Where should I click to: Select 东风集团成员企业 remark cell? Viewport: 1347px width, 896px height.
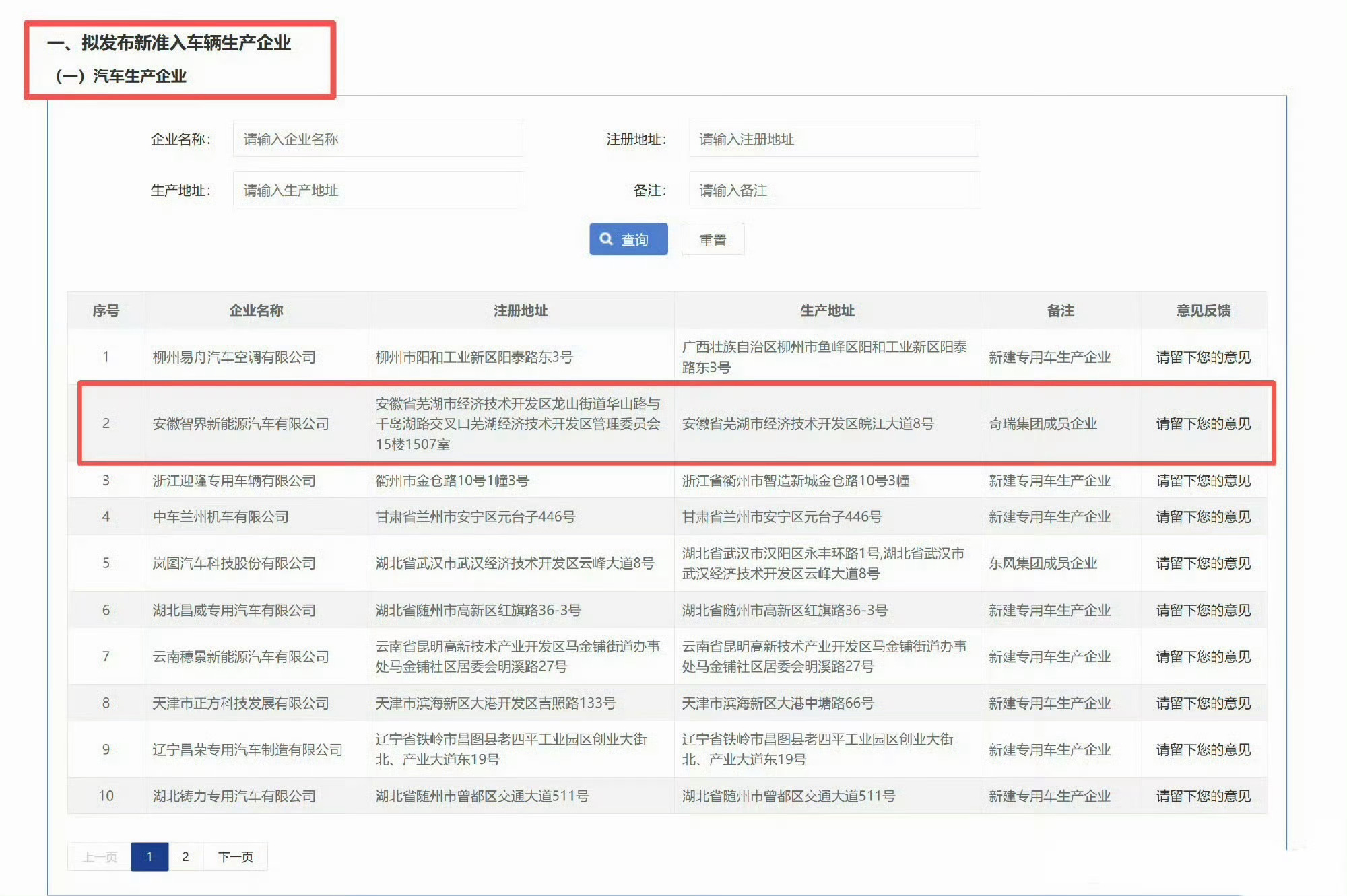click(x=1043, y=563)
